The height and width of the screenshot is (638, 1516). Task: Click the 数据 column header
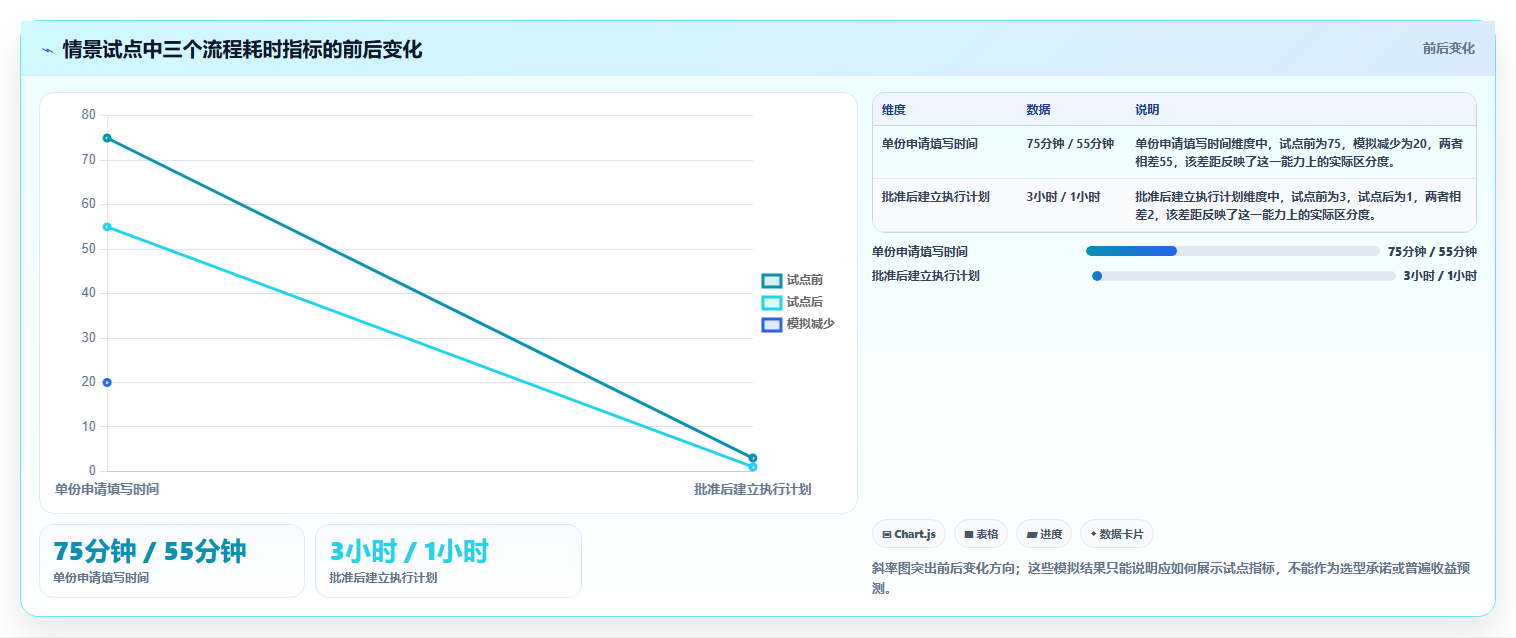pos(1038,110)
